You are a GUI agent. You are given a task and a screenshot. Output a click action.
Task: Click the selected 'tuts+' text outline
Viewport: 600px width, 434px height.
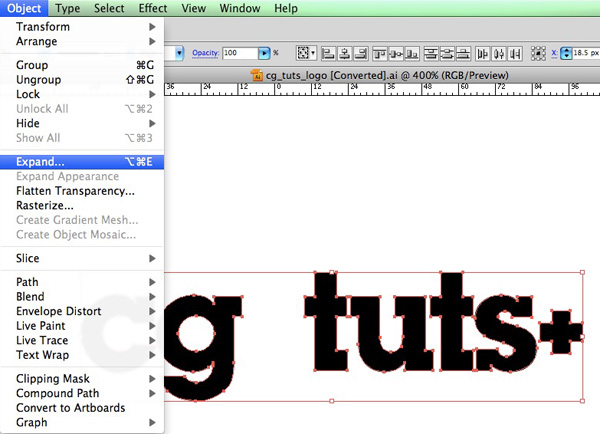(x=444, y=322)
